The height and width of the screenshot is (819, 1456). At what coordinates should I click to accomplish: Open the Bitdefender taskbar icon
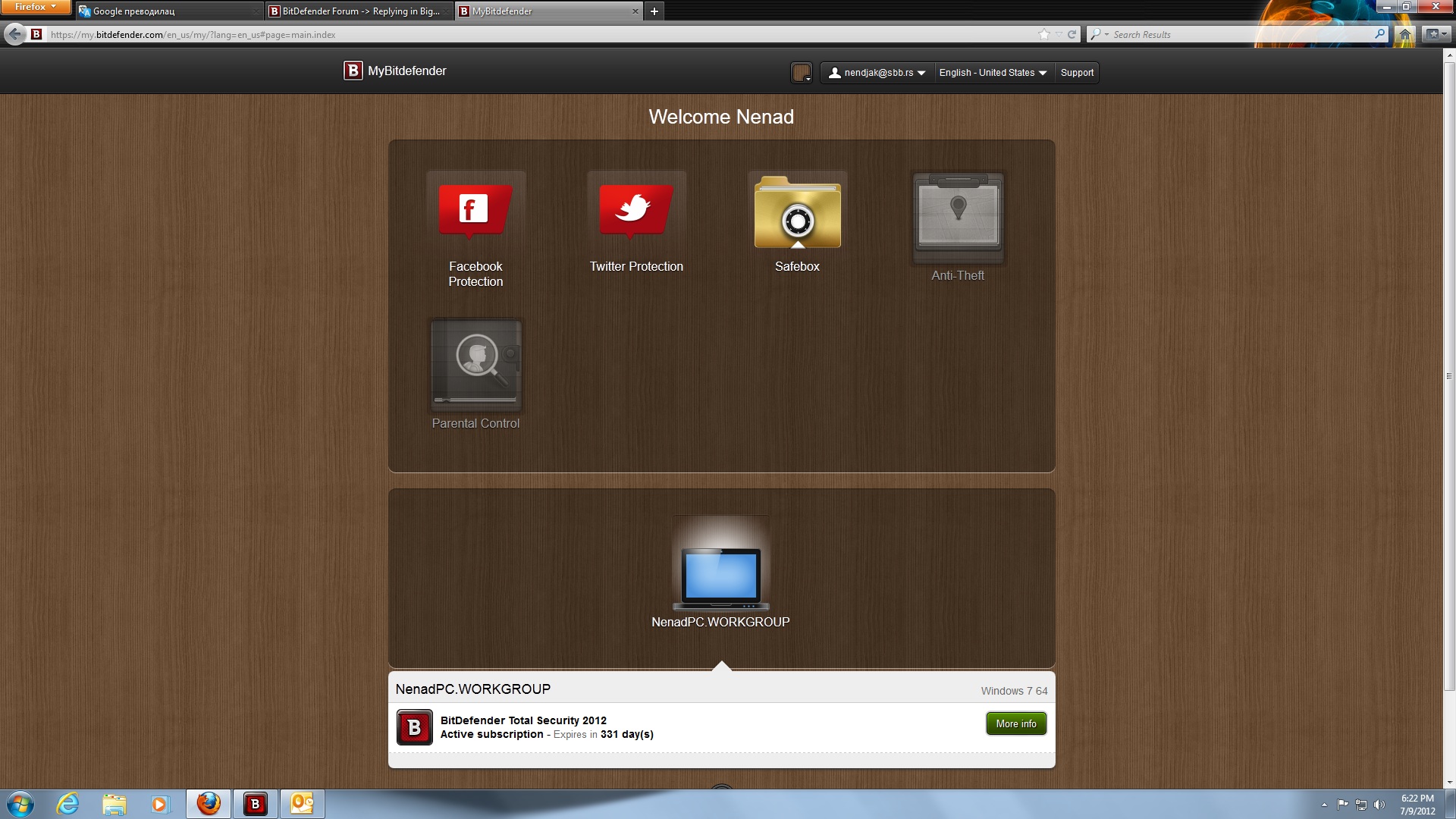point(256,804)
